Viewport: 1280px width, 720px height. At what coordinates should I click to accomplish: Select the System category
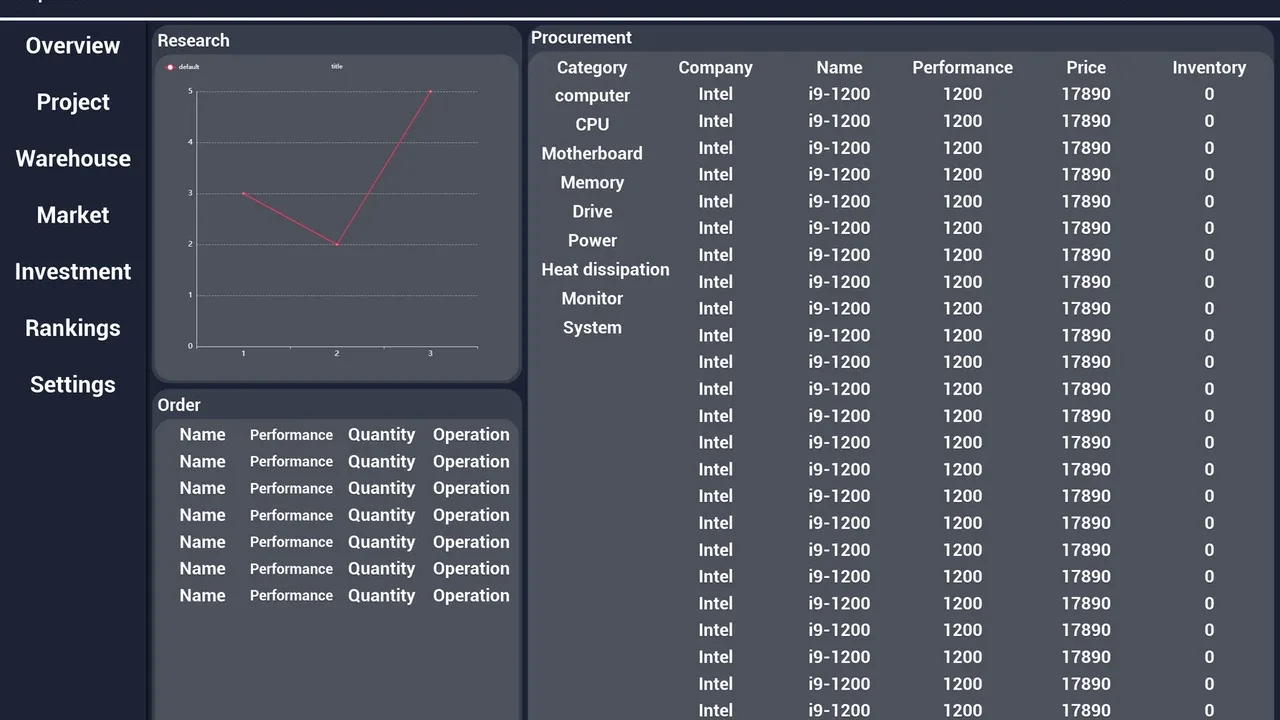coord(592,328)
